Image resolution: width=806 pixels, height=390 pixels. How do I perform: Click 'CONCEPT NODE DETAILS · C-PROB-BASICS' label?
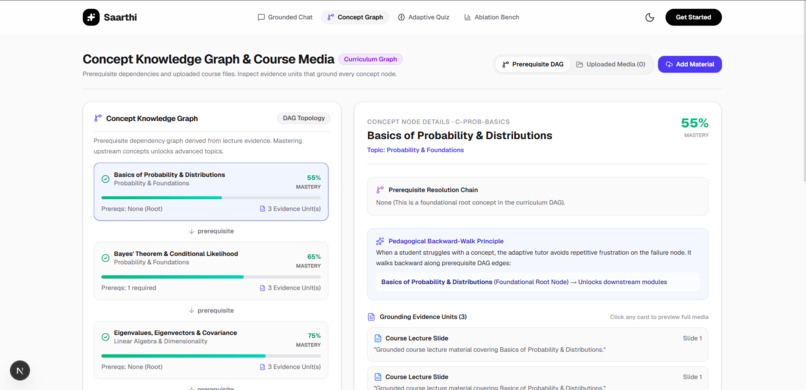click(x=438, y=122)
